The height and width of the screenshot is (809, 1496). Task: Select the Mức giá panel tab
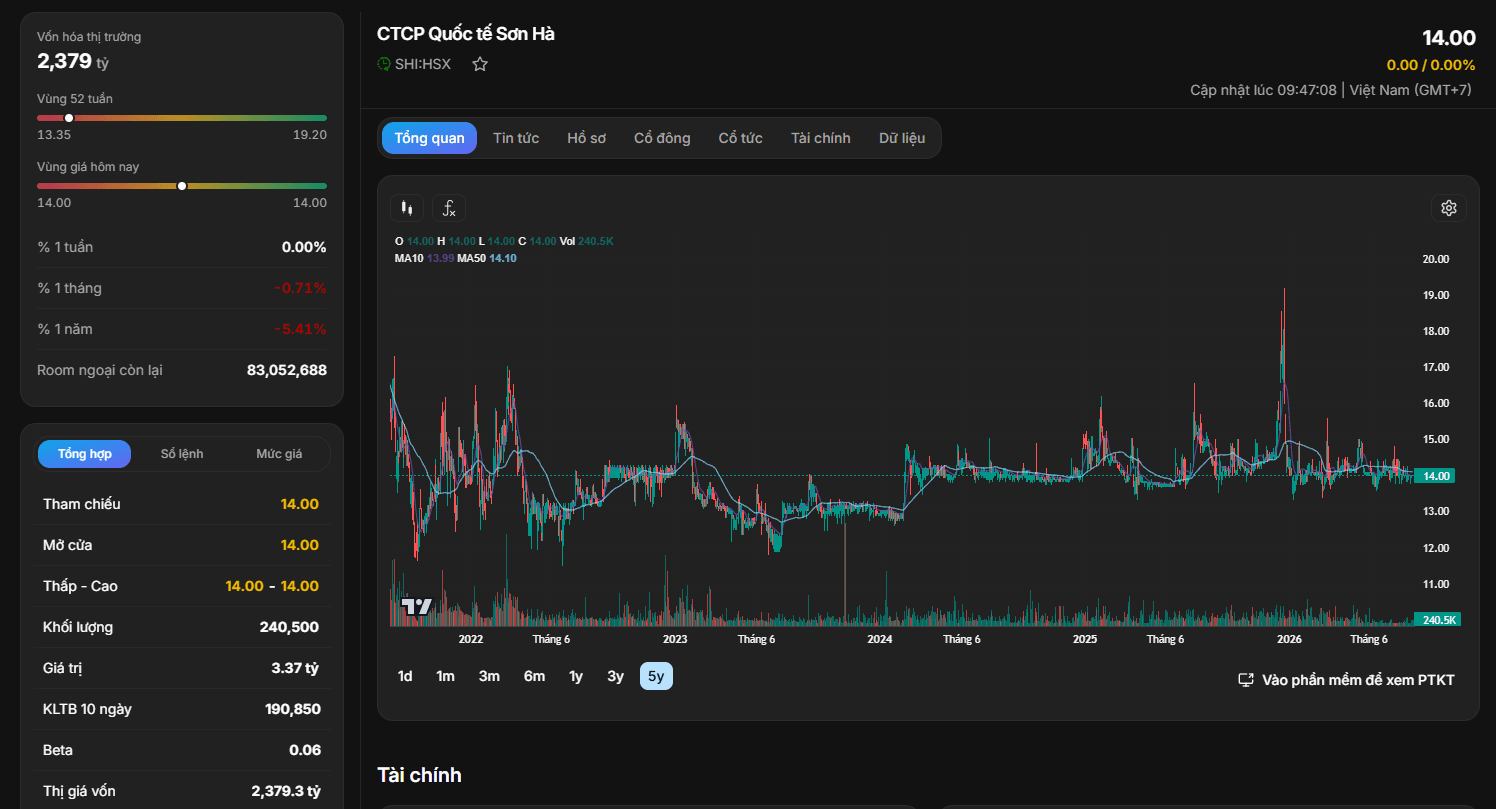tap(279, 454)
